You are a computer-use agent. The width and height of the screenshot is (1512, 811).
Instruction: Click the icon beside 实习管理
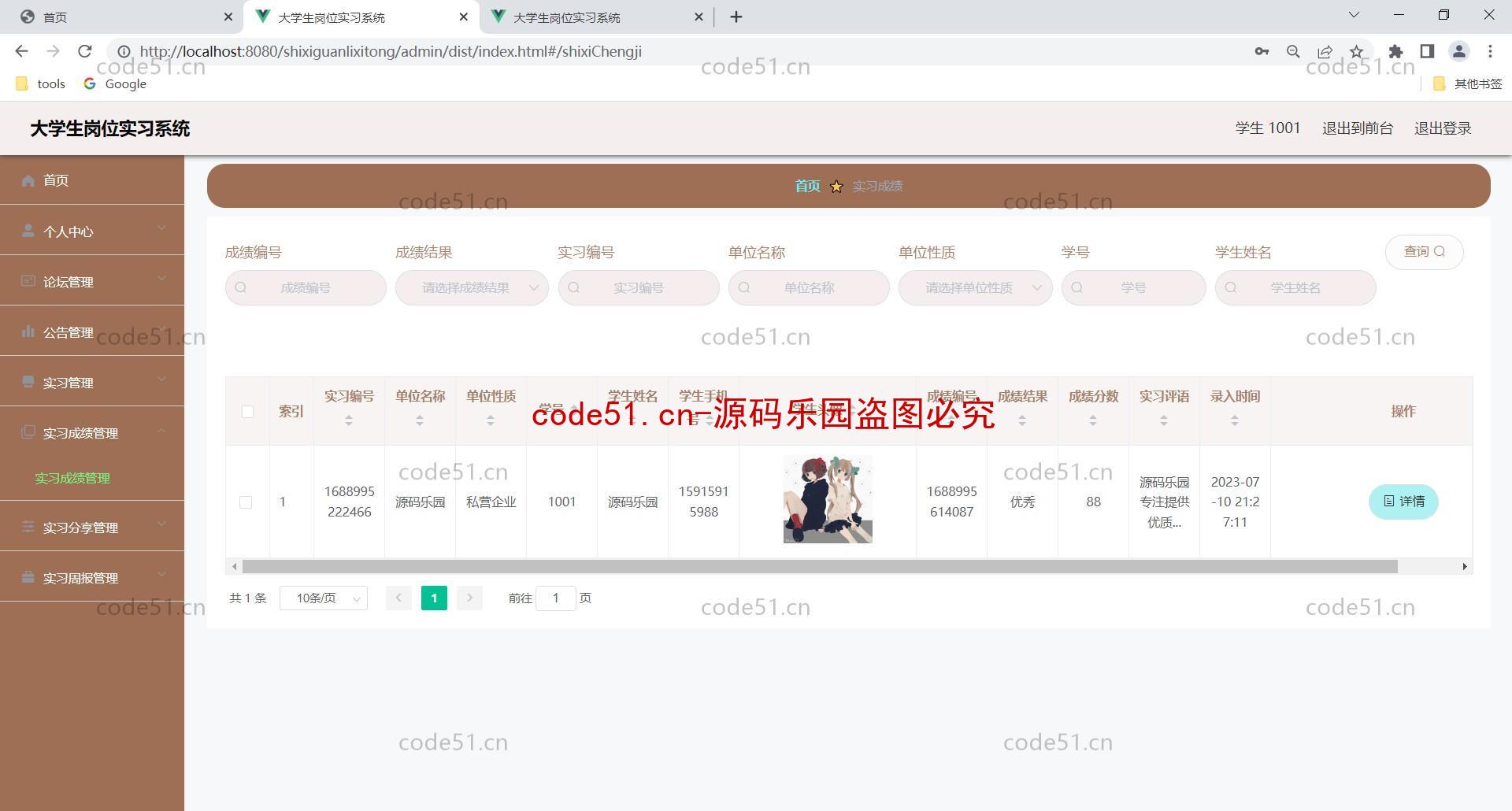28,382
